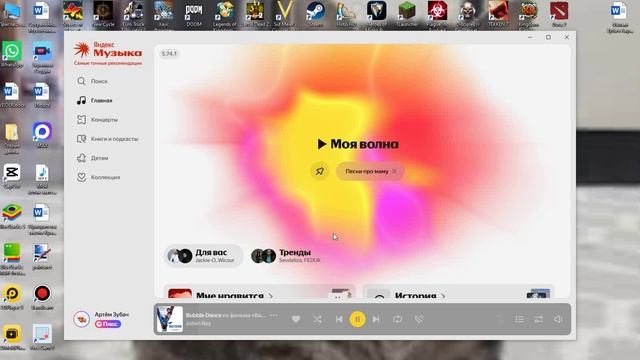Image resolution: width=640 pixels, height=360 pixels.
Task: Open Книги и подкасты section
Action: pos(108,139)
